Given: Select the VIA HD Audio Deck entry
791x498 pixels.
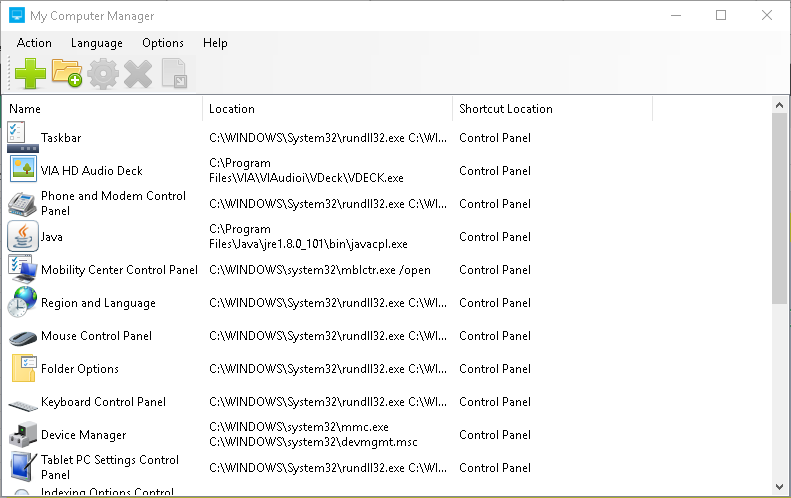Looking at the screenshot, I should coord(92,171).
